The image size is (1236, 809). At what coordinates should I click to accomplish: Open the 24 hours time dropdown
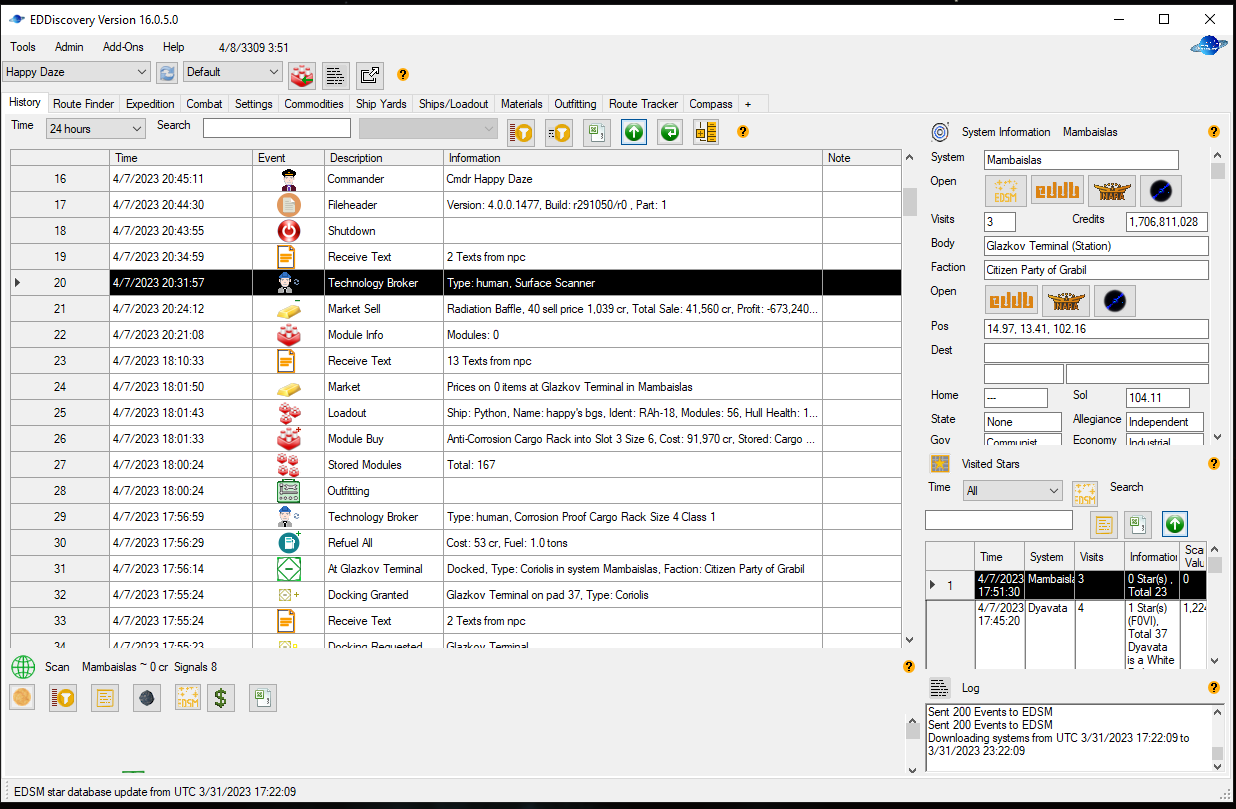point(95,128)
